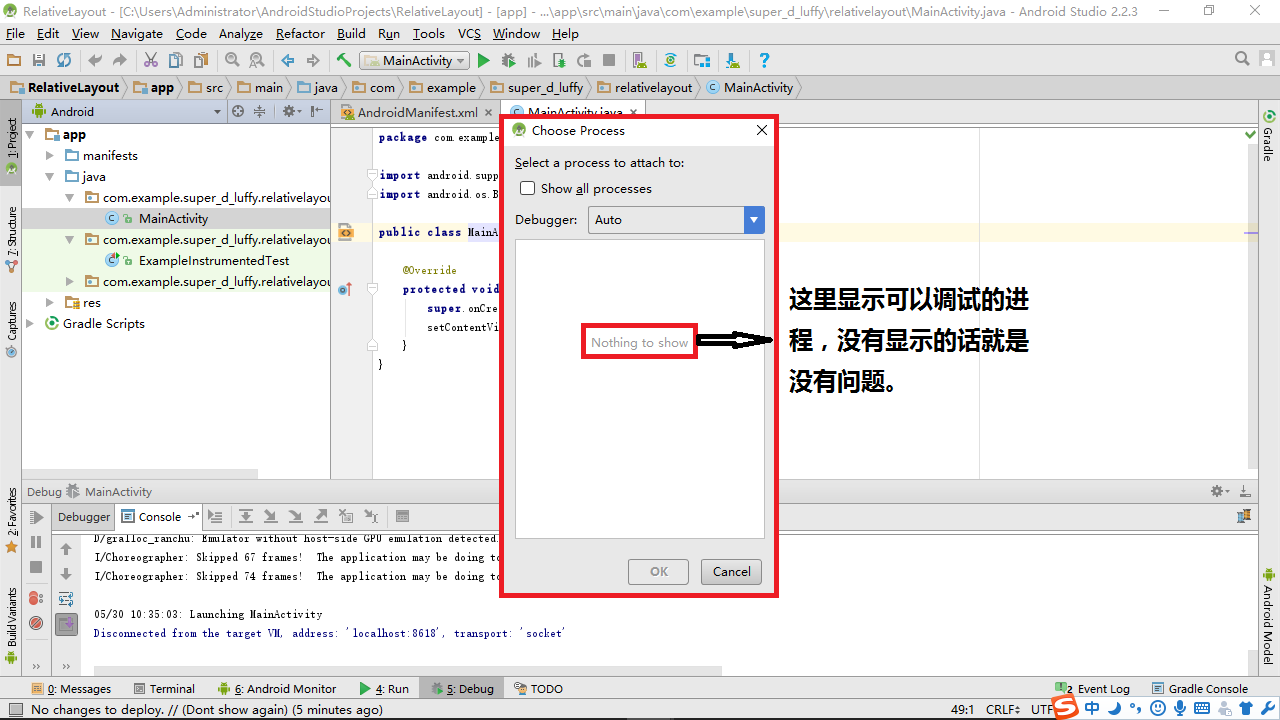
Task: Select the Console tab
Action: click(x=159, y=517)
